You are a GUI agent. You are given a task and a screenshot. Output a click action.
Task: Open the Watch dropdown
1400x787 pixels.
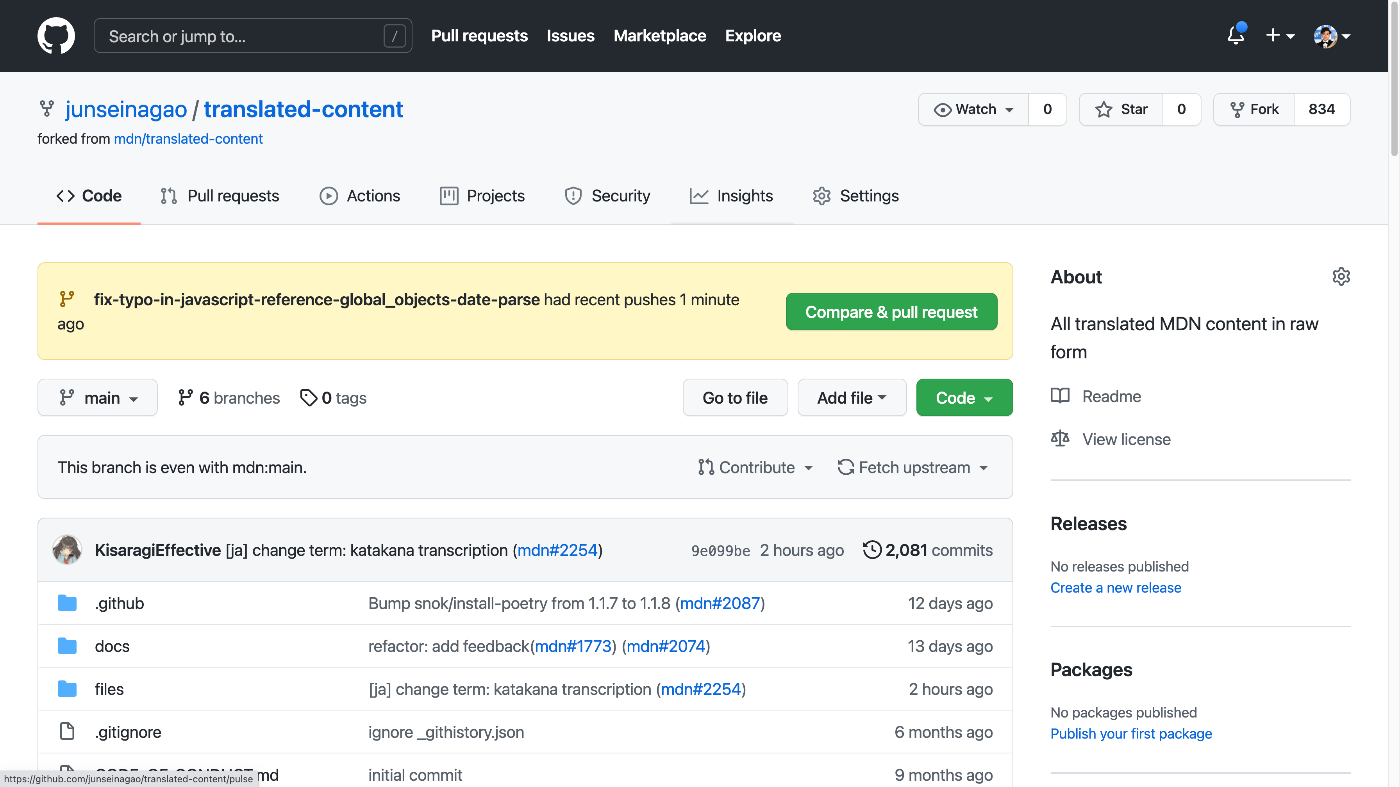(973, 110)
